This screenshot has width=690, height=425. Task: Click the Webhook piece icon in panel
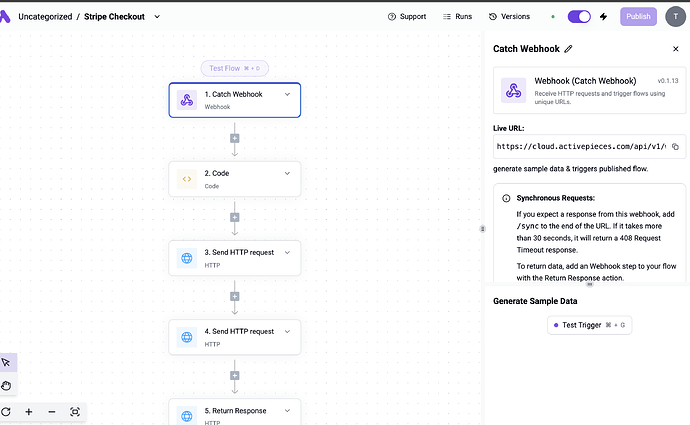pyautogui.click(x=513, y=90)
